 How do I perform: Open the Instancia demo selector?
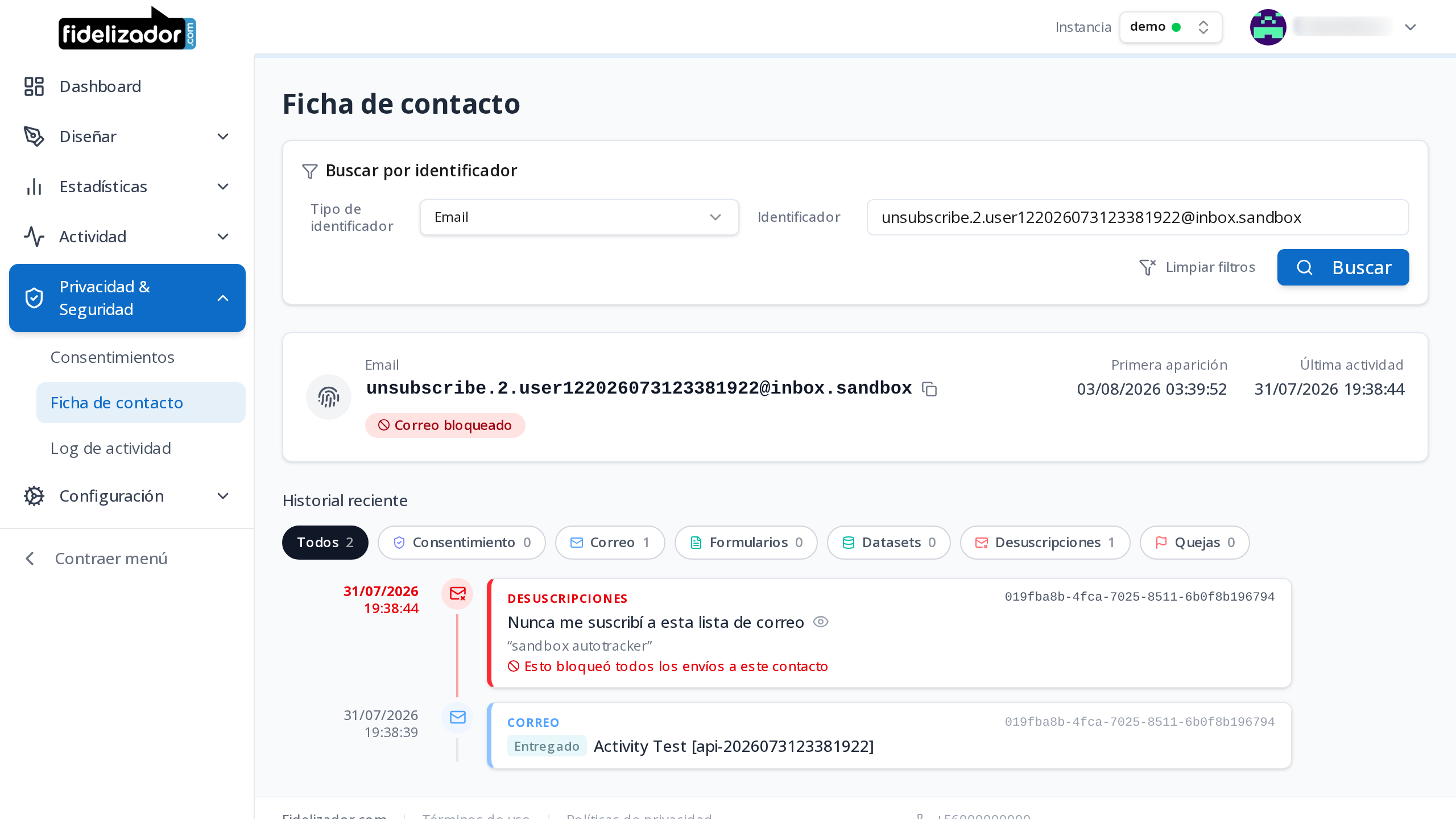(x=1170, y=27)
